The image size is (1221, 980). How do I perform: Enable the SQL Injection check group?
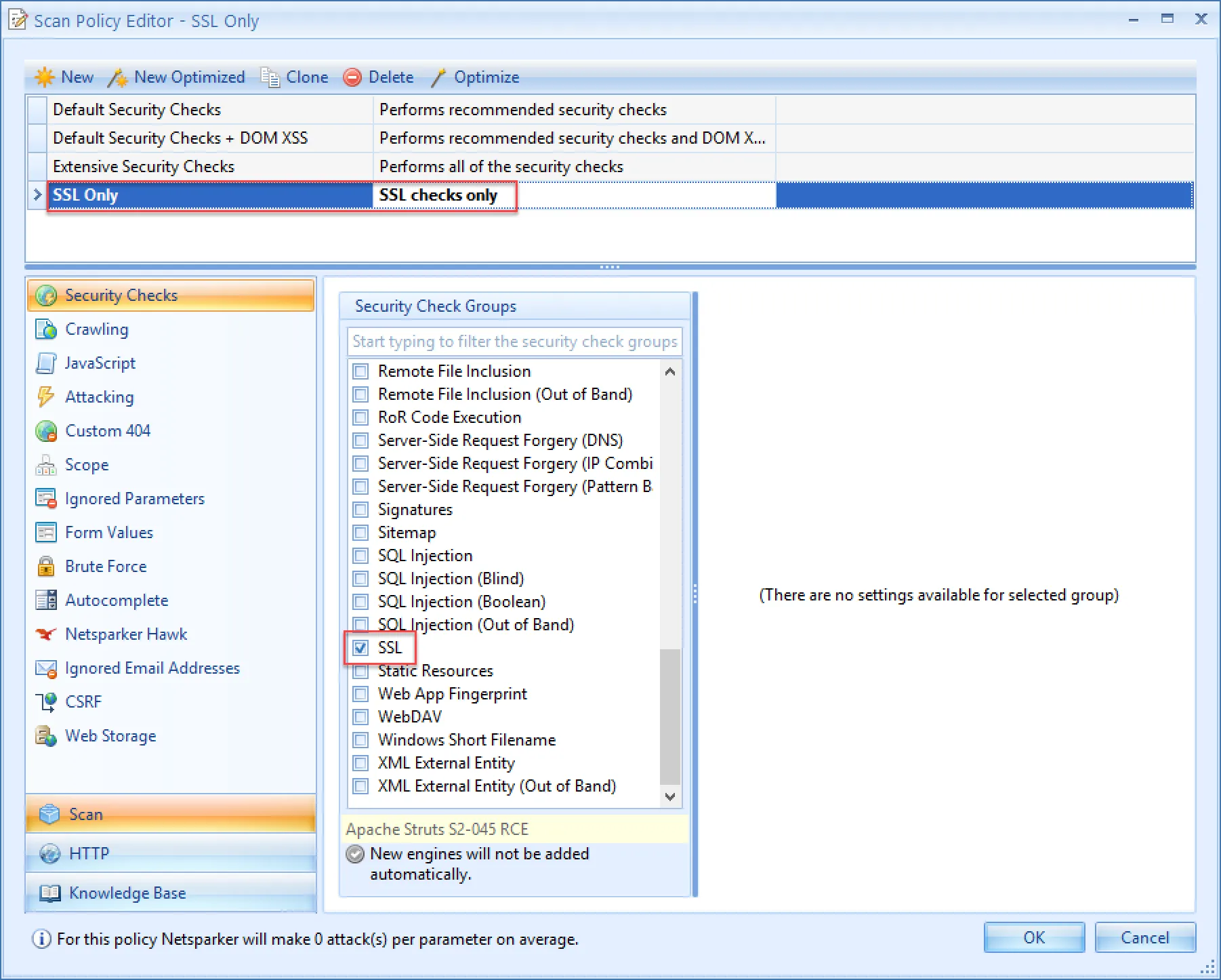tap(360, 555)
